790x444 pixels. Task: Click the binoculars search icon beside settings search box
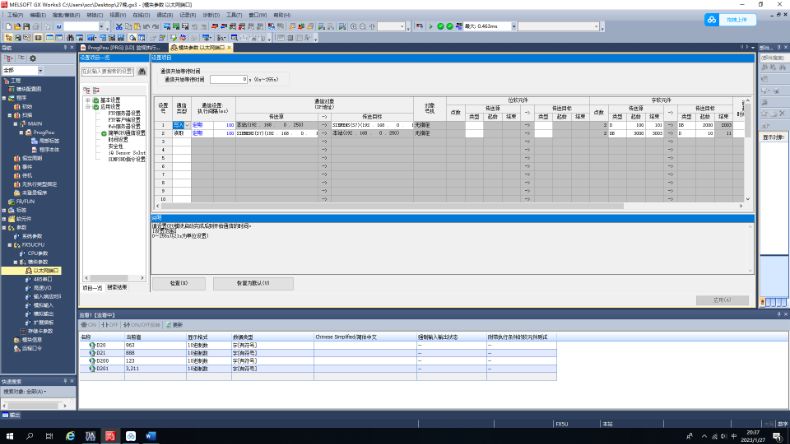142,72
